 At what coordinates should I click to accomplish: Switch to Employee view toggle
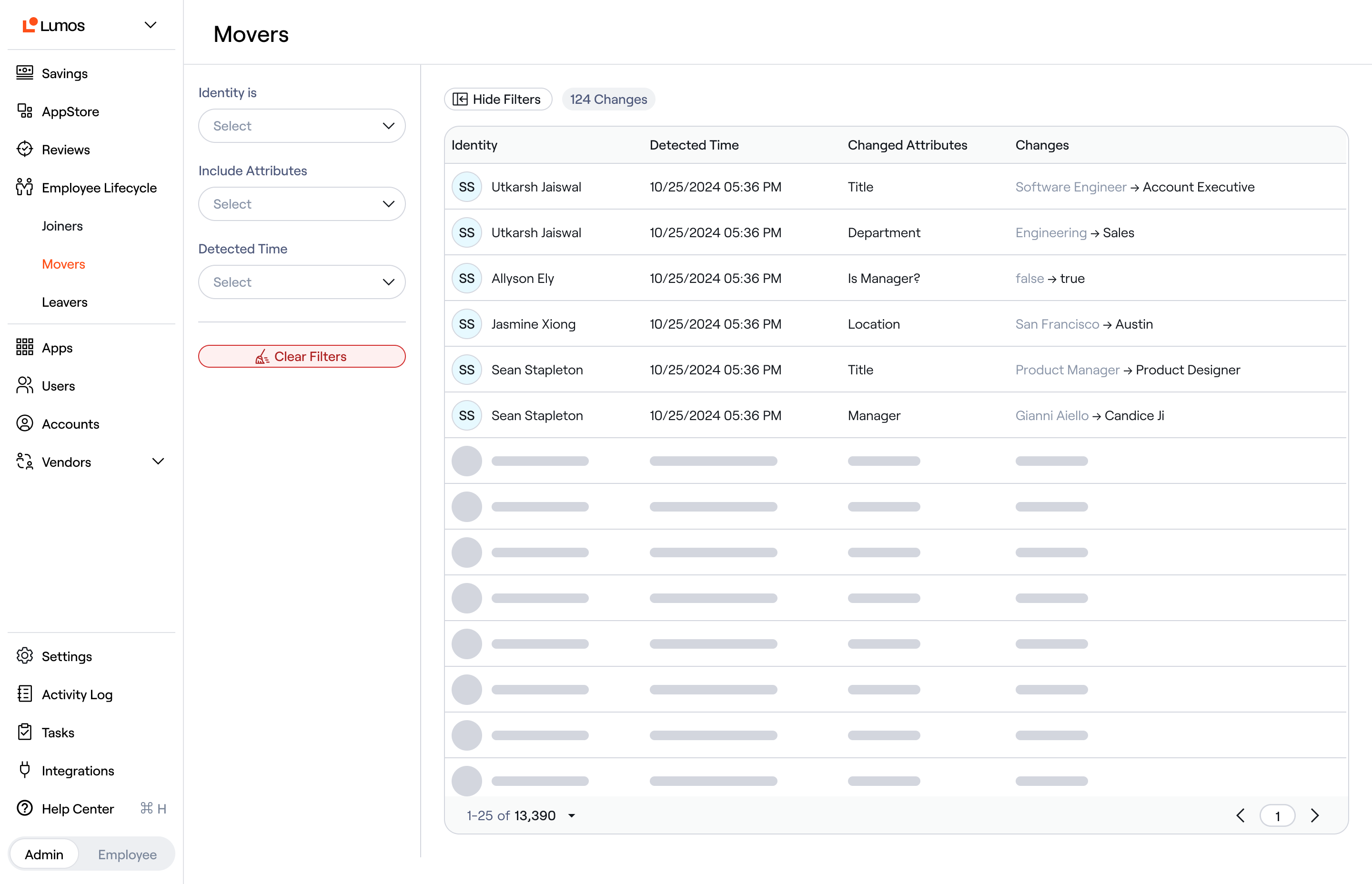tap(128, 854)
